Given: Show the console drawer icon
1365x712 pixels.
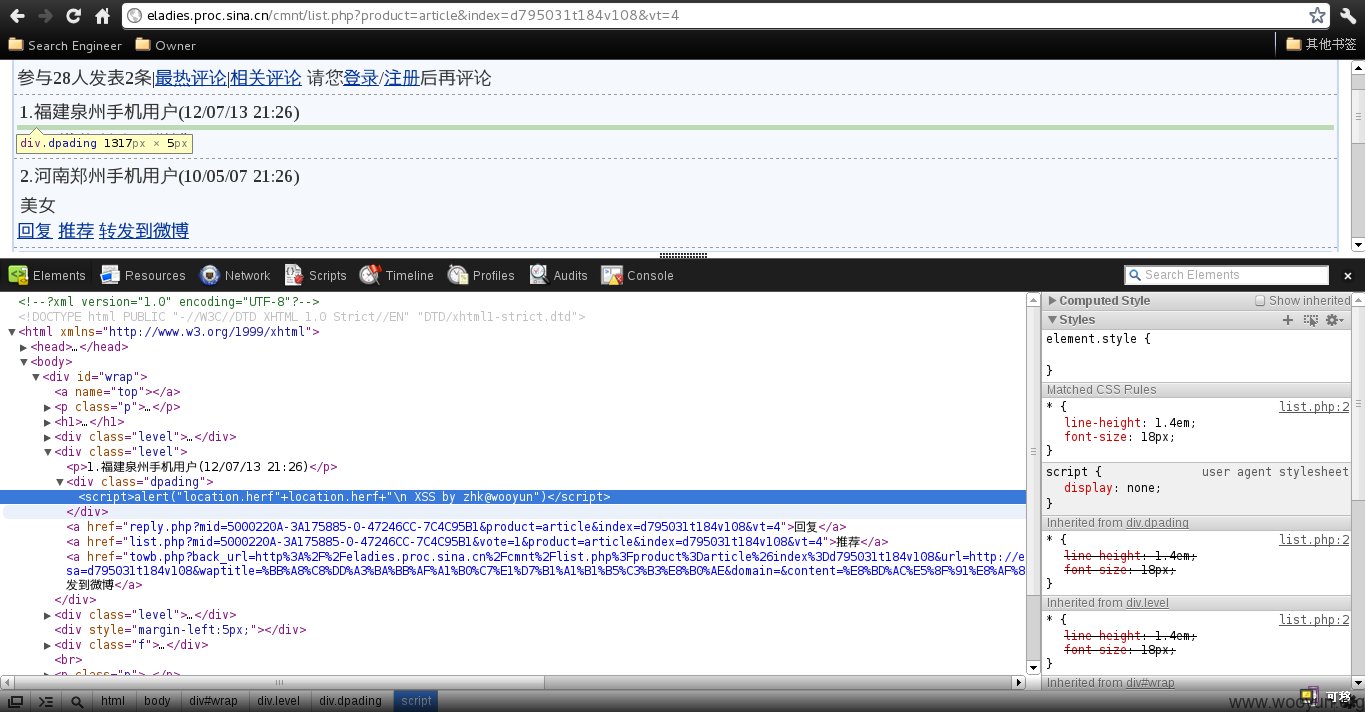Looking at the screenshot, I should click(x=46, y=701).
